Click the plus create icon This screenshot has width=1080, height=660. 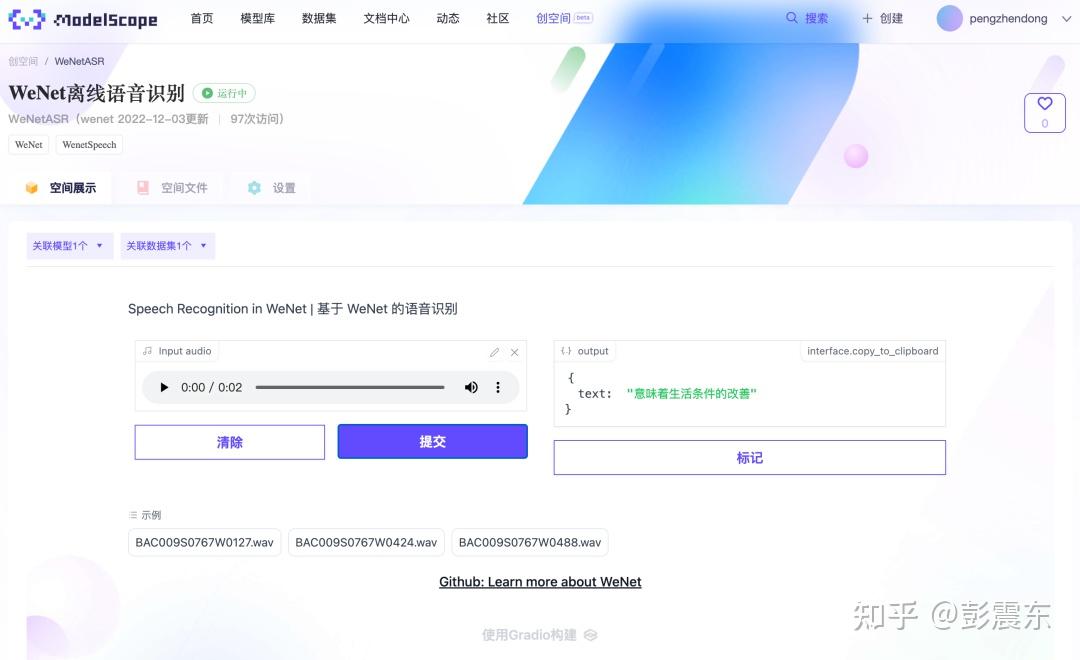(867, 19)
